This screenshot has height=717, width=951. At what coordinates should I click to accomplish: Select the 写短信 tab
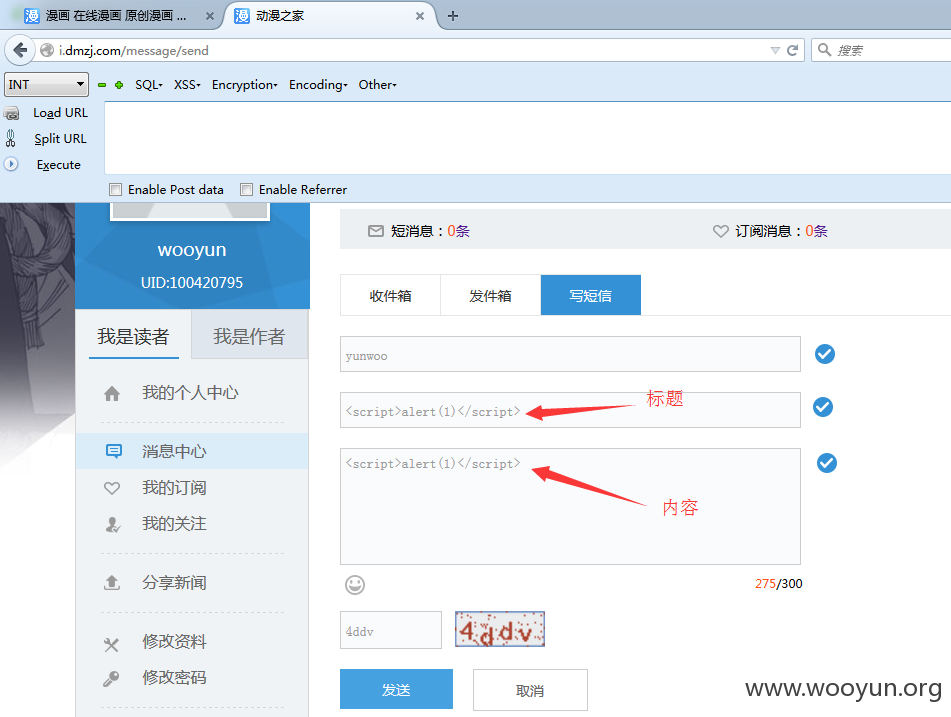pyautogui.click(x=591, y=295)
